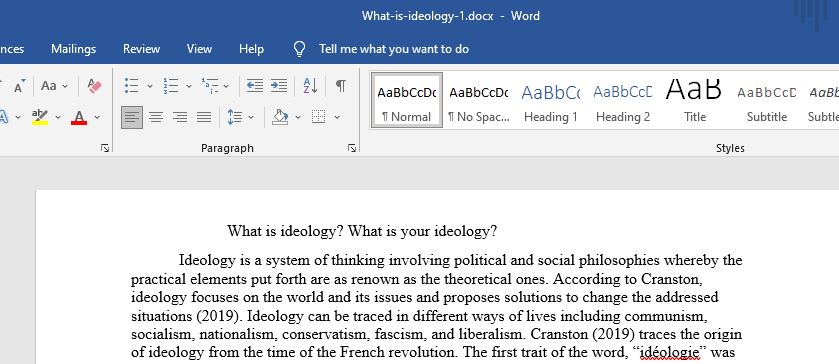Switch to the View tab

(199, 49)
